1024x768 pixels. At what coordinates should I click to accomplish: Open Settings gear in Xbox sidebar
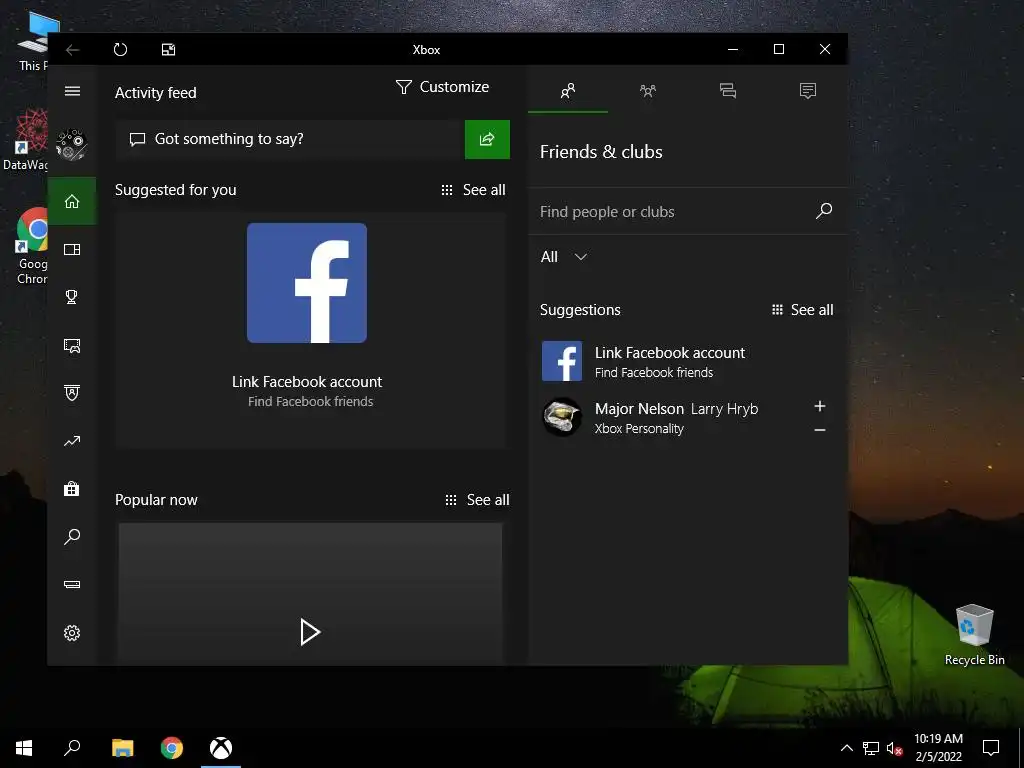tap(72, 633)
